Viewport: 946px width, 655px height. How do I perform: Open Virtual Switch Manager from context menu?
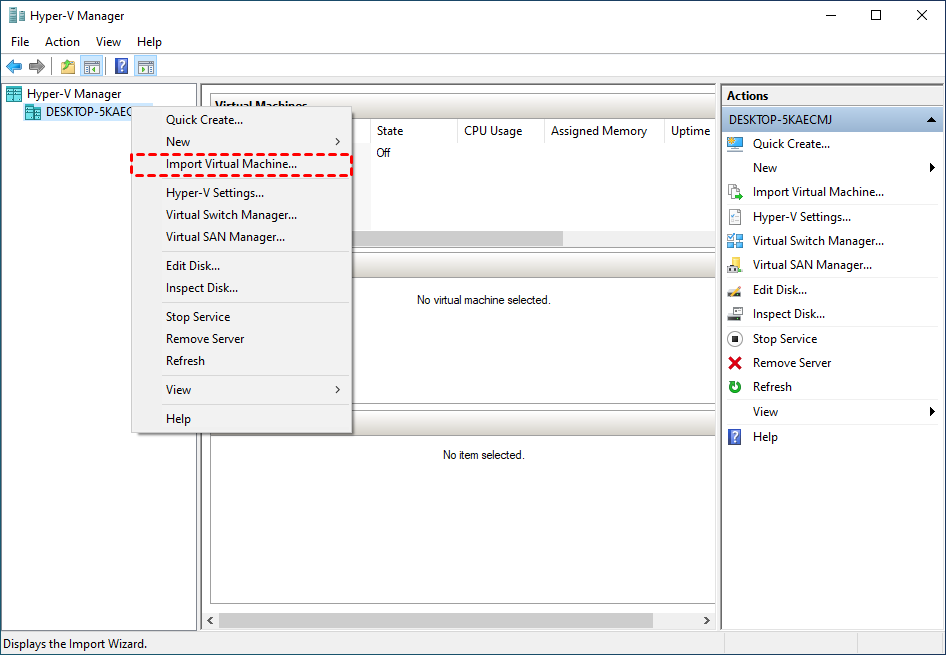pos(241,215)
